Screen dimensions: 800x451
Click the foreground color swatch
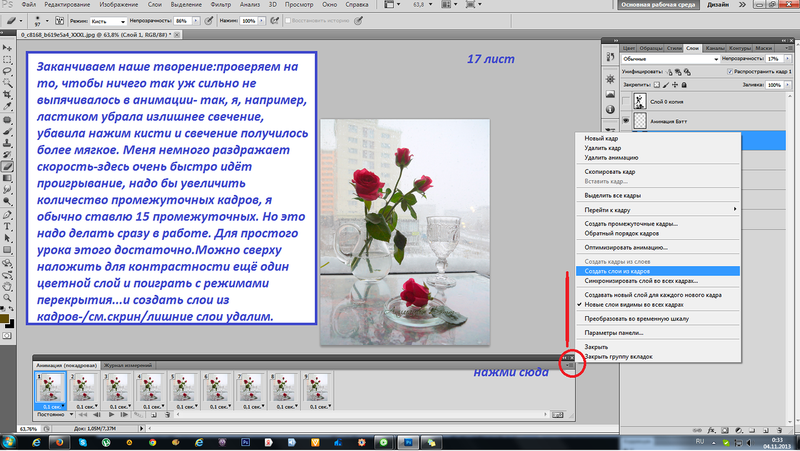(5, 319)
